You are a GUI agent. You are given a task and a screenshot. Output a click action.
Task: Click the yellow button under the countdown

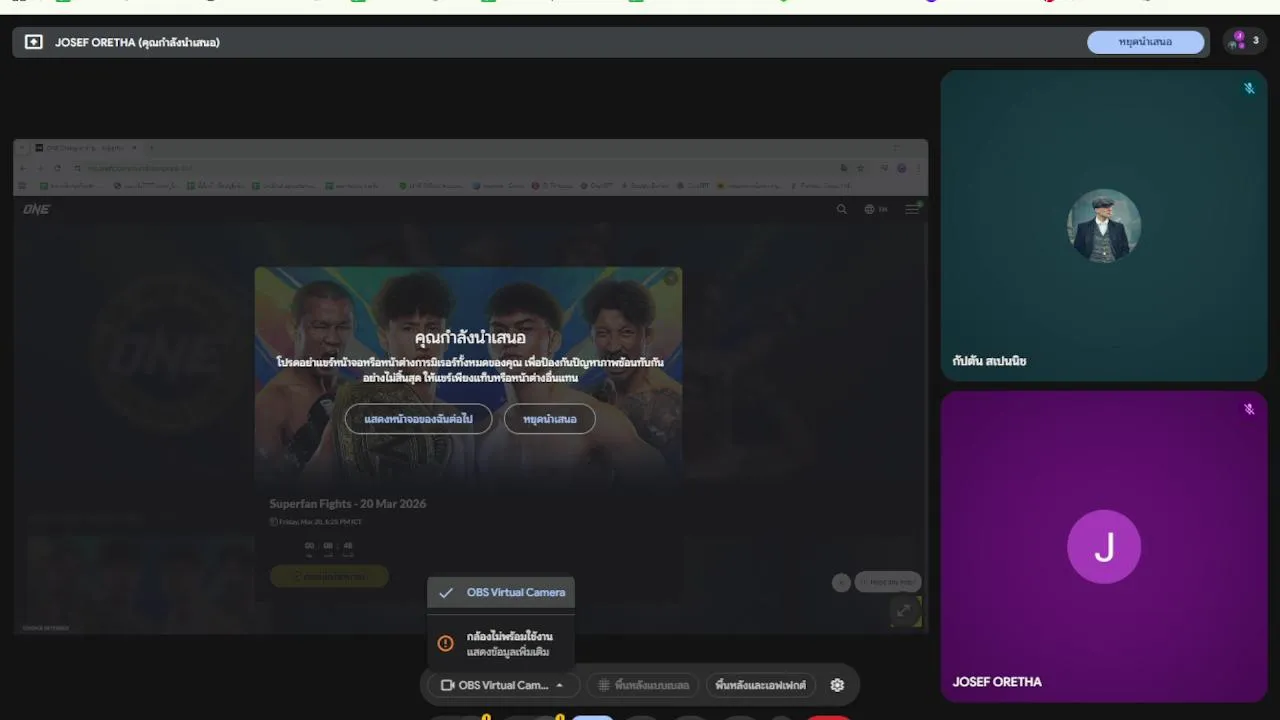point(329,577)
